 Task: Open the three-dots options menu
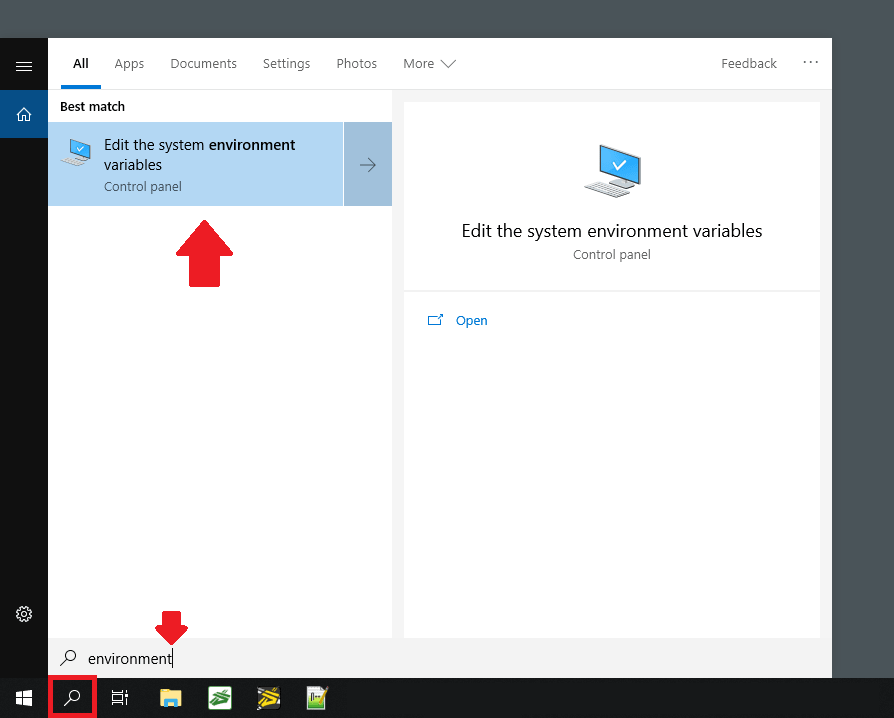tap(810, 63)
